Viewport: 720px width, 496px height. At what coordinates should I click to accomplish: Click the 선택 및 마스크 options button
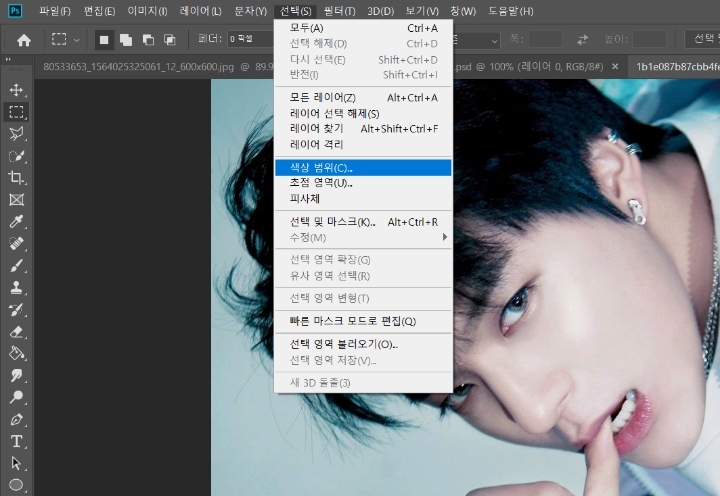(x=702, y=39)
